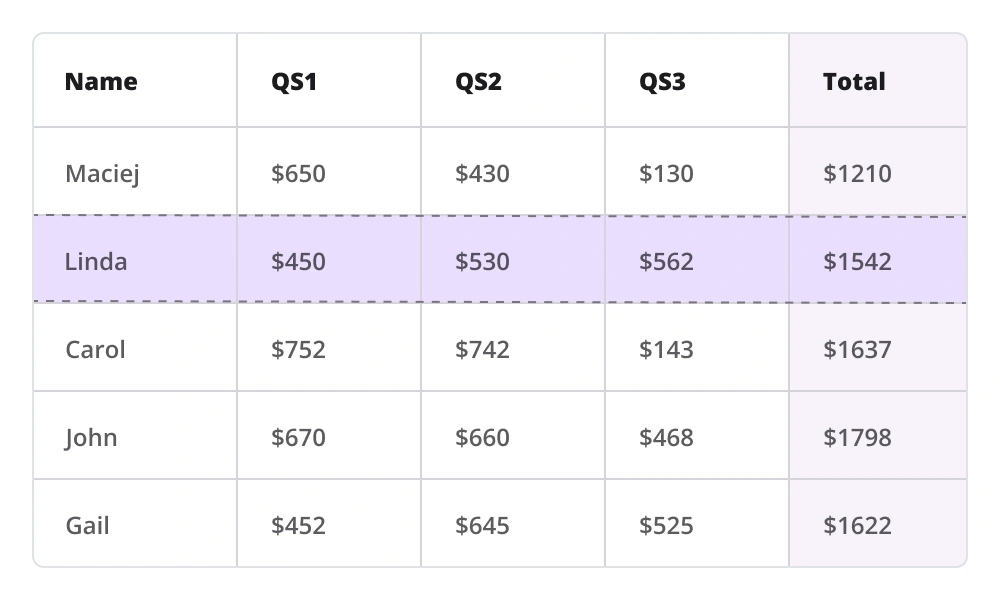Select Carol's QS1 value $752
Viewport: 1000px width, 600px height.
[298, 350]
